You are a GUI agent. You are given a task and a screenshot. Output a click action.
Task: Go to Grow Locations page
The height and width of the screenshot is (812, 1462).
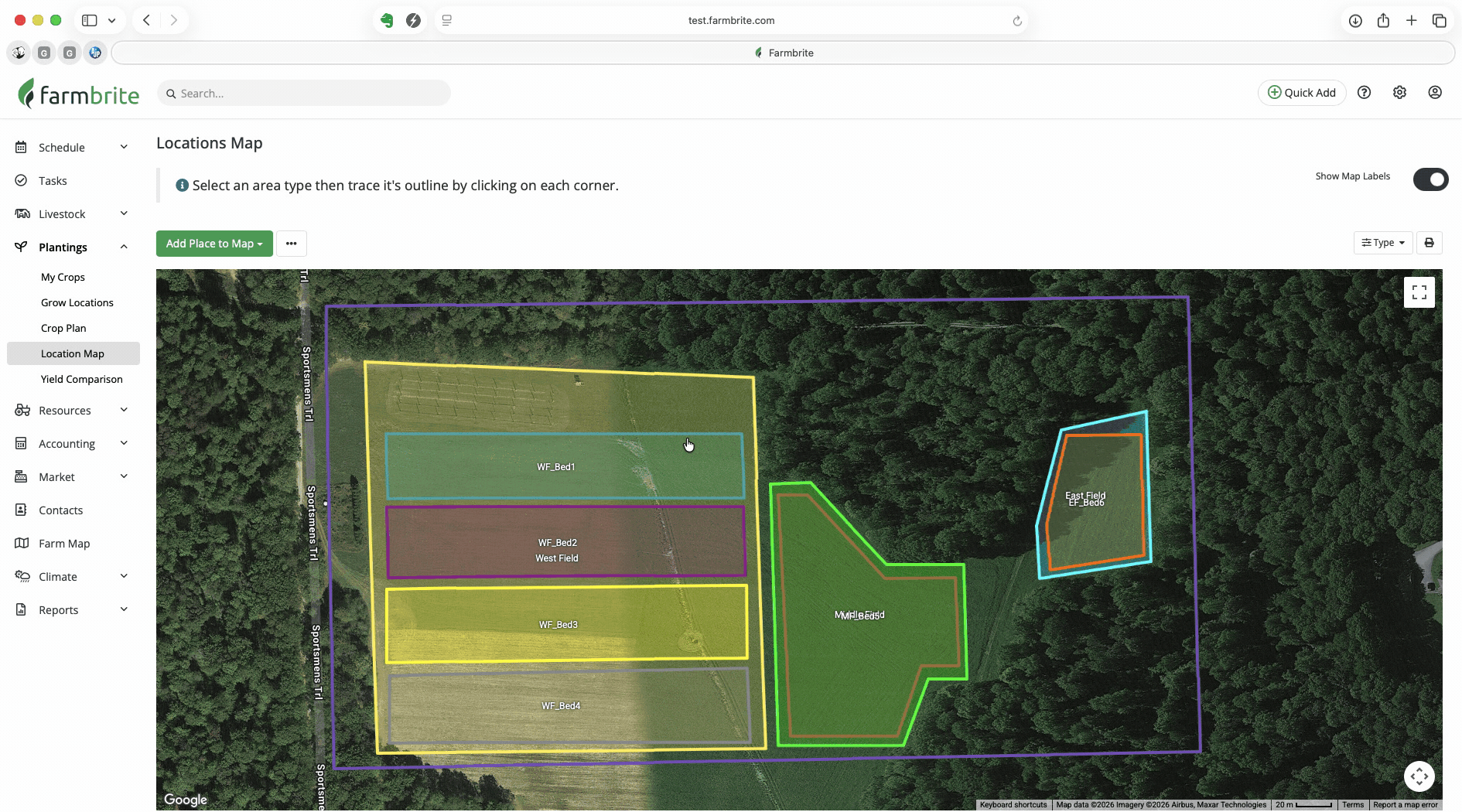[77, 302]
